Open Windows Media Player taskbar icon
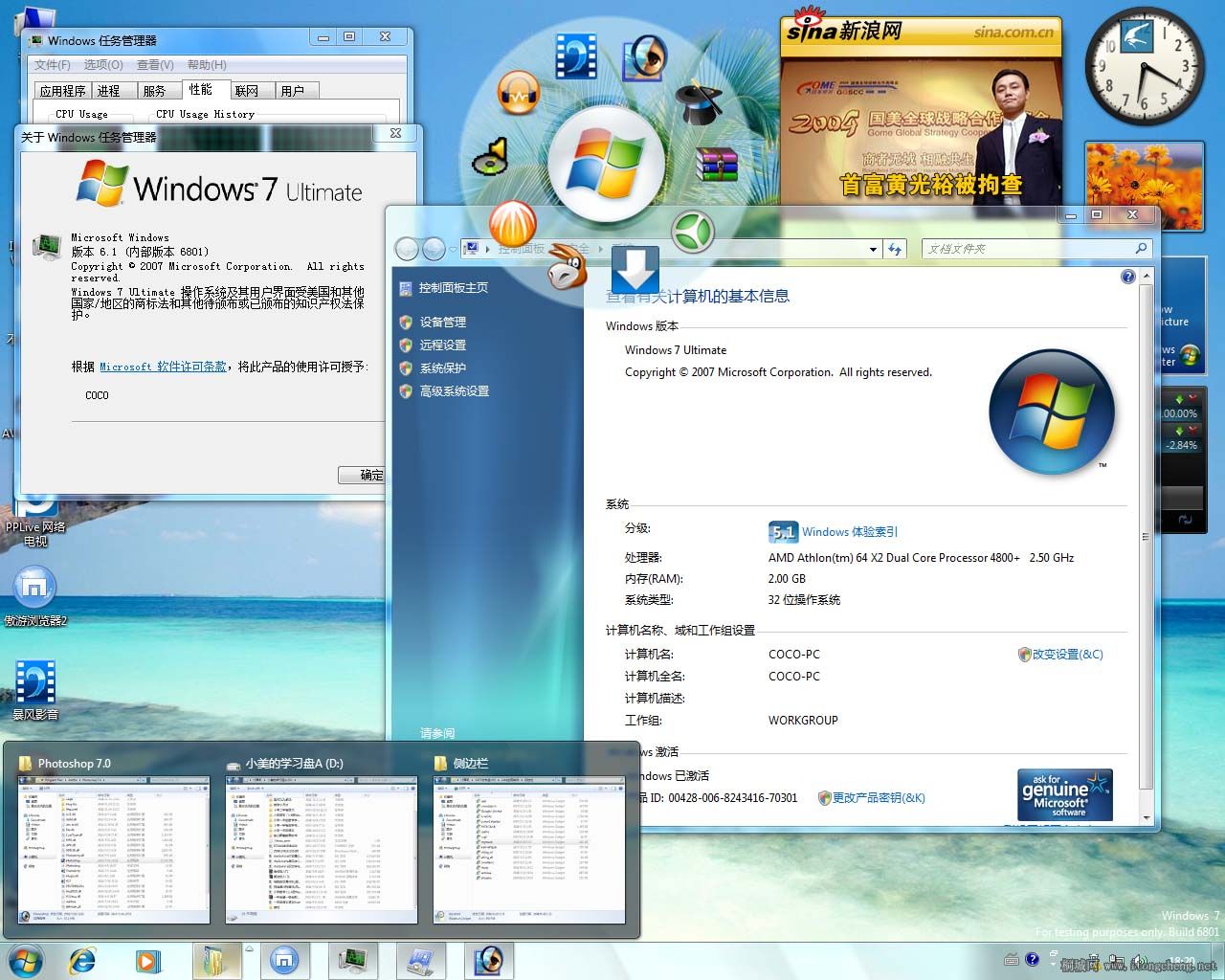This screenshot has width=1225, height=980. pyautogui.click(x=146, y=960)
